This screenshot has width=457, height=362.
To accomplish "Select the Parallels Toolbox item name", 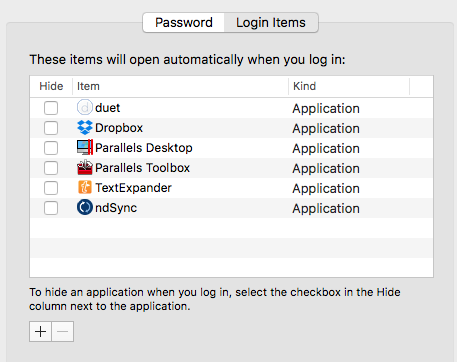I will pyautogui.click(x=142, y=168).
